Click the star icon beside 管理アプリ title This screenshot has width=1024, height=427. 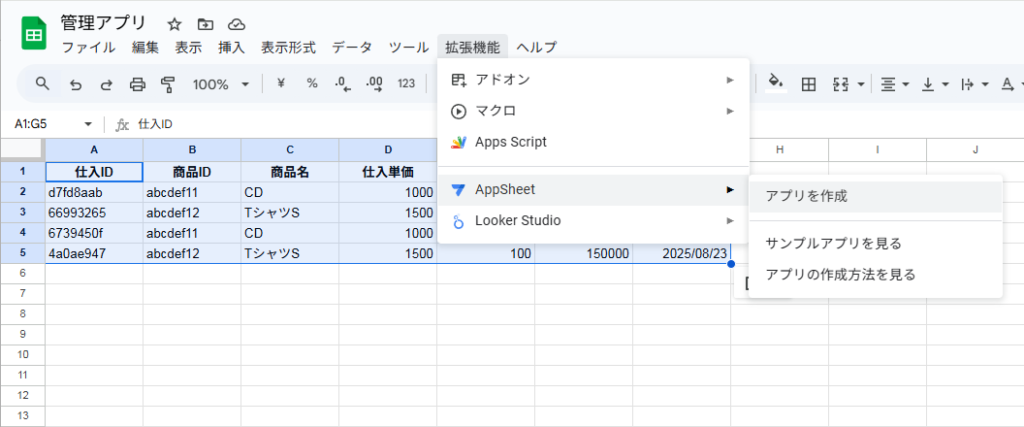coord(174,23)
